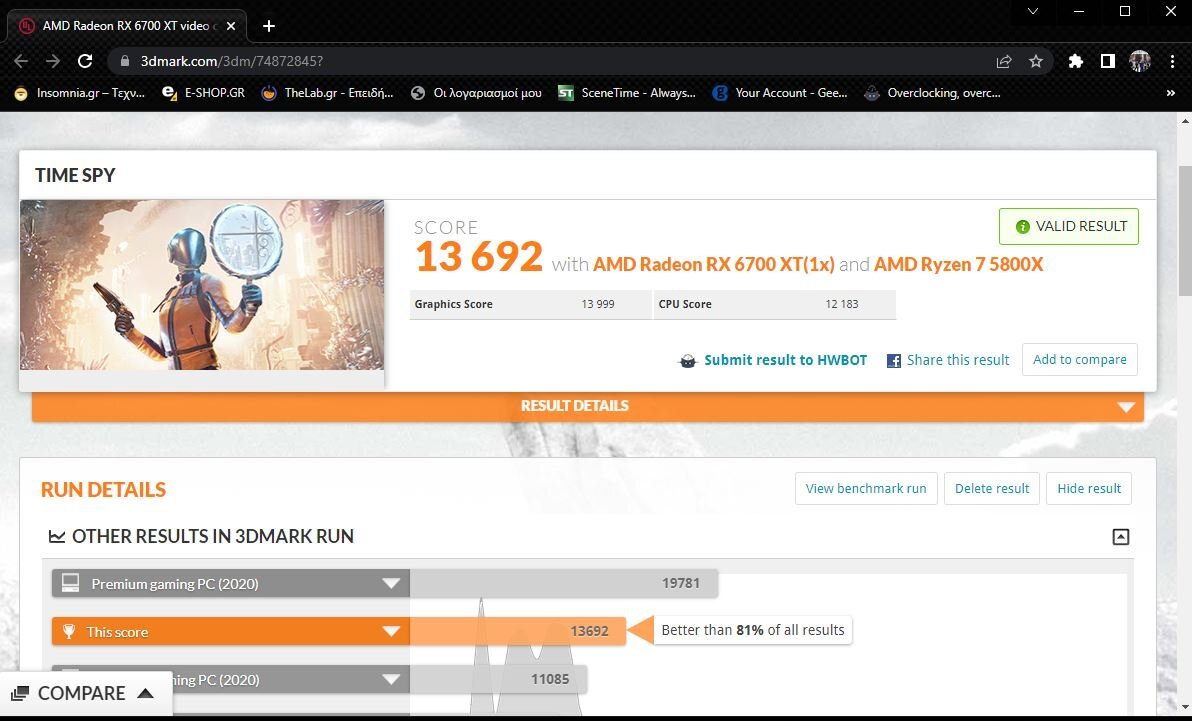Click AMD Ryzen 7 5800X link
The image size is (1192, 721).
click(x=959, y=264)
